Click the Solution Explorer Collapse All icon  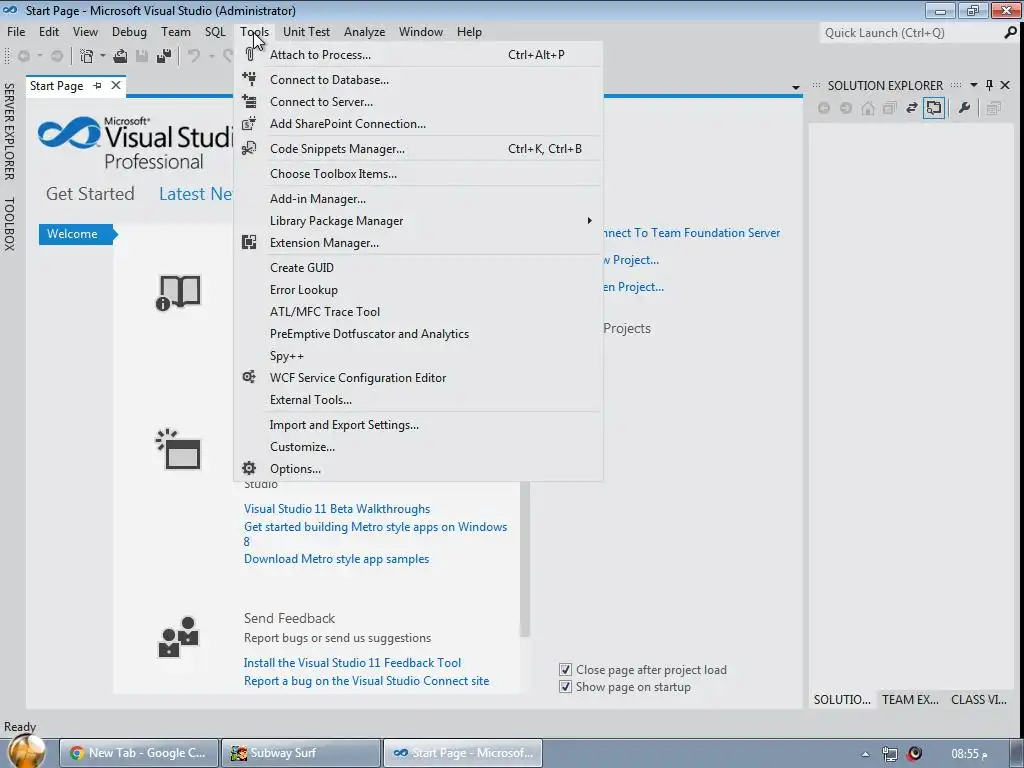889,108
